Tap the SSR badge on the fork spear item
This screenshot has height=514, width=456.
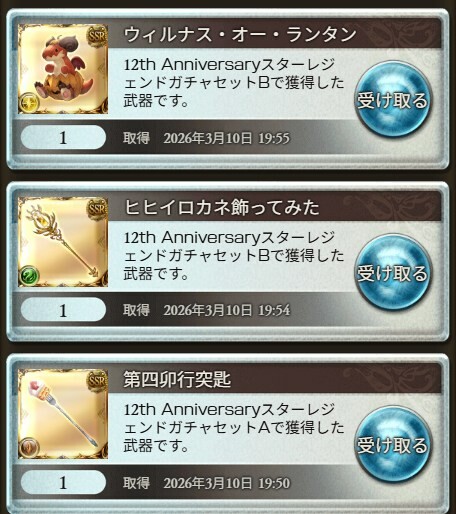pyautogui.click(x=97, y=381)
